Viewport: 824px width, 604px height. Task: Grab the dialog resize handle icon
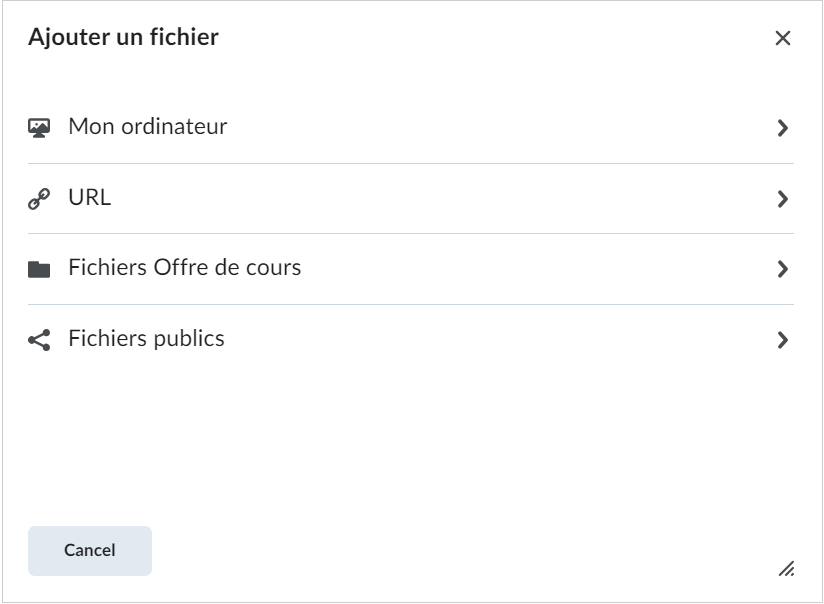[786, 569]
